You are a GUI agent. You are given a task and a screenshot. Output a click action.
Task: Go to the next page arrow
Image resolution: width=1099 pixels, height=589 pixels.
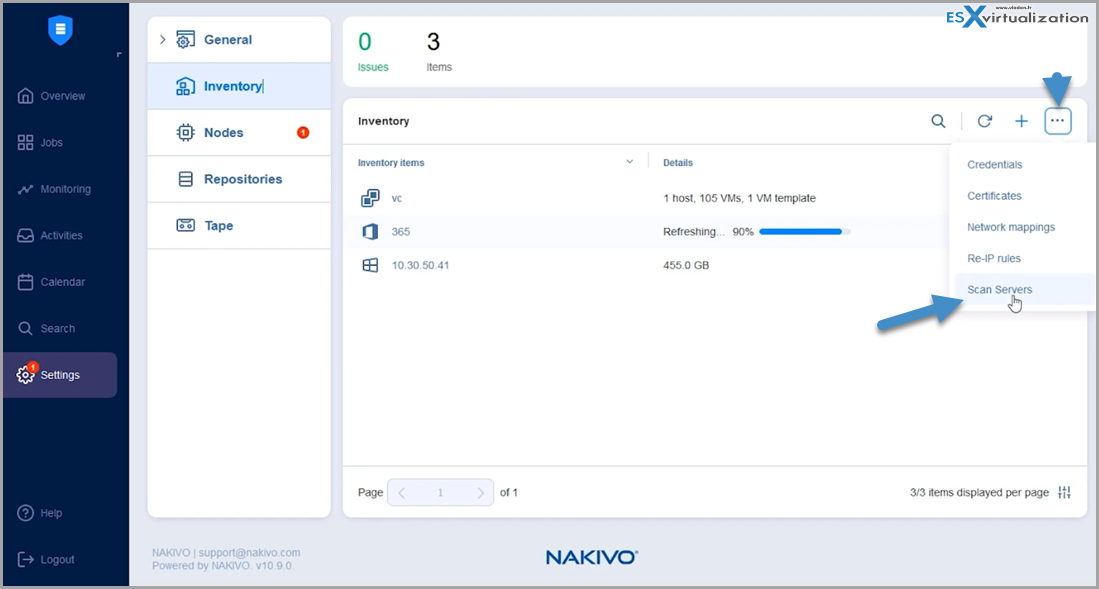click(480, 493)
